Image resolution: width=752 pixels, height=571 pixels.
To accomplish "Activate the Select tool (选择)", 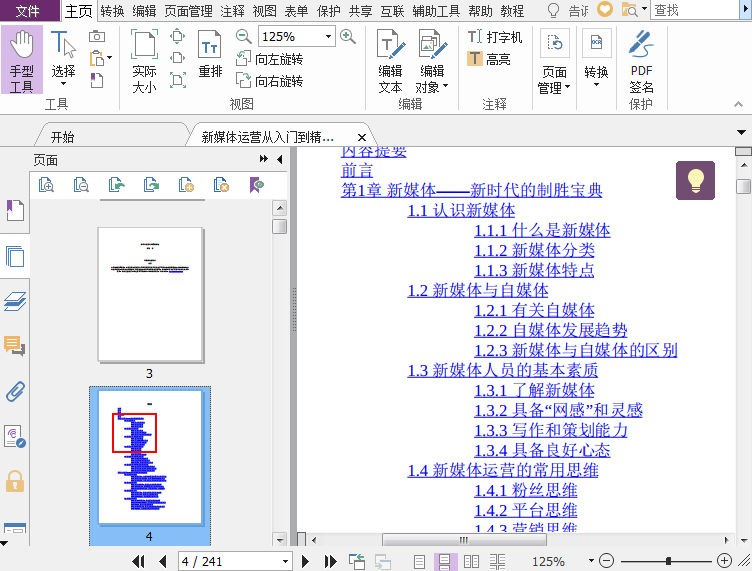I will click(x=63, y=58).
